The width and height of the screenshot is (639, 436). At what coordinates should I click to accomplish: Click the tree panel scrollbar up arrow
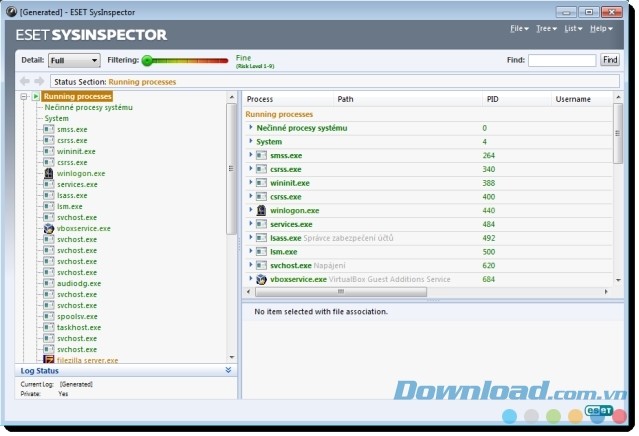231,97
